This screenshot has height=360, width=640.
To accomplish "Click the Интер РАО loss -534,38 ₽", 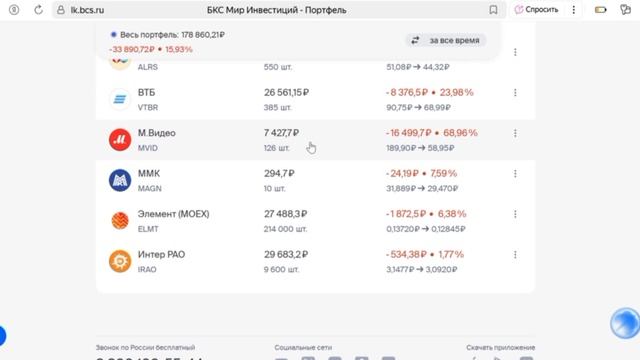I will tap(406, 254).
